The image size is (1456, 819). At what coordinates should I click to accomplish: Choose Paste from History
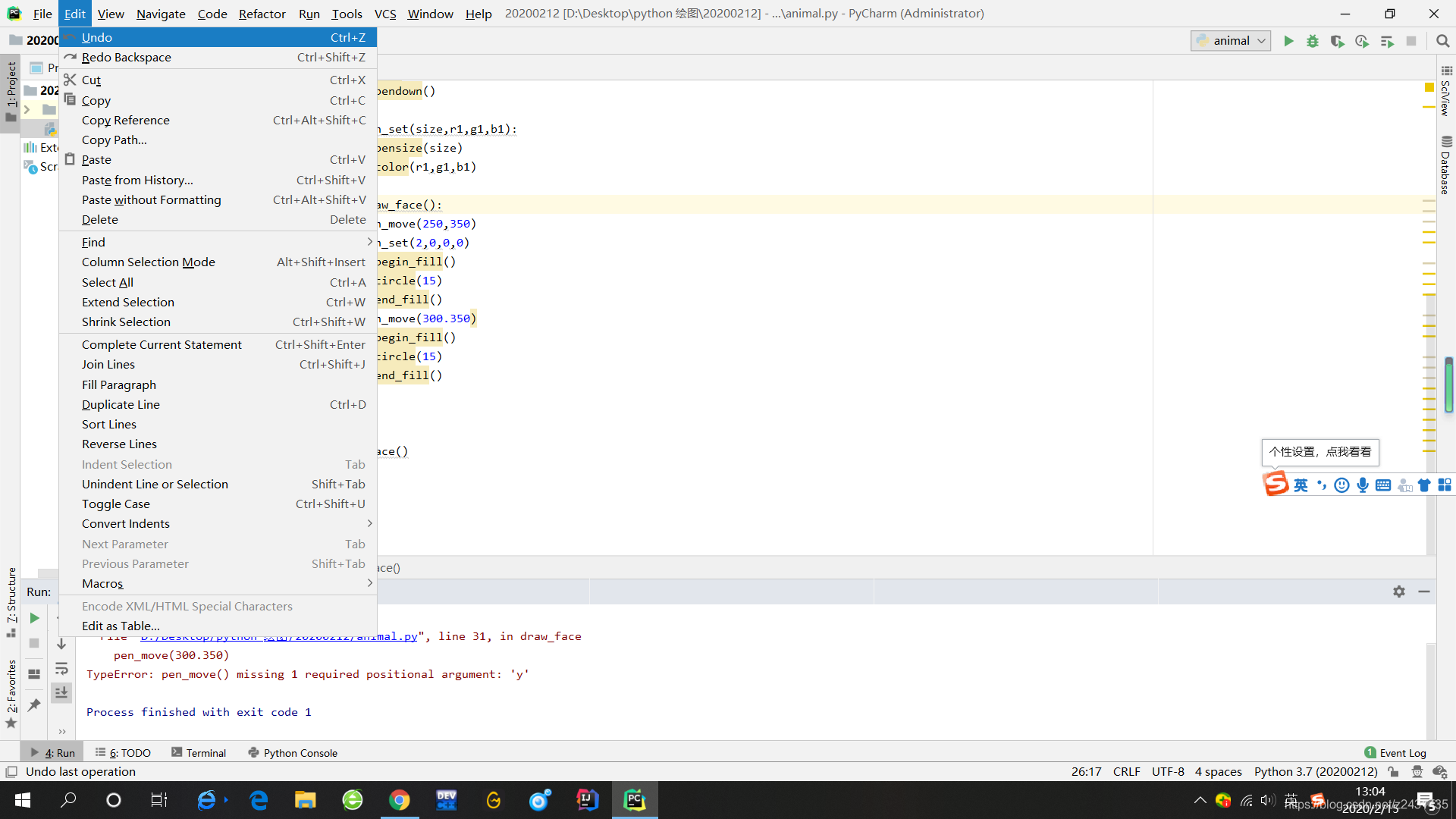(218, 180)
